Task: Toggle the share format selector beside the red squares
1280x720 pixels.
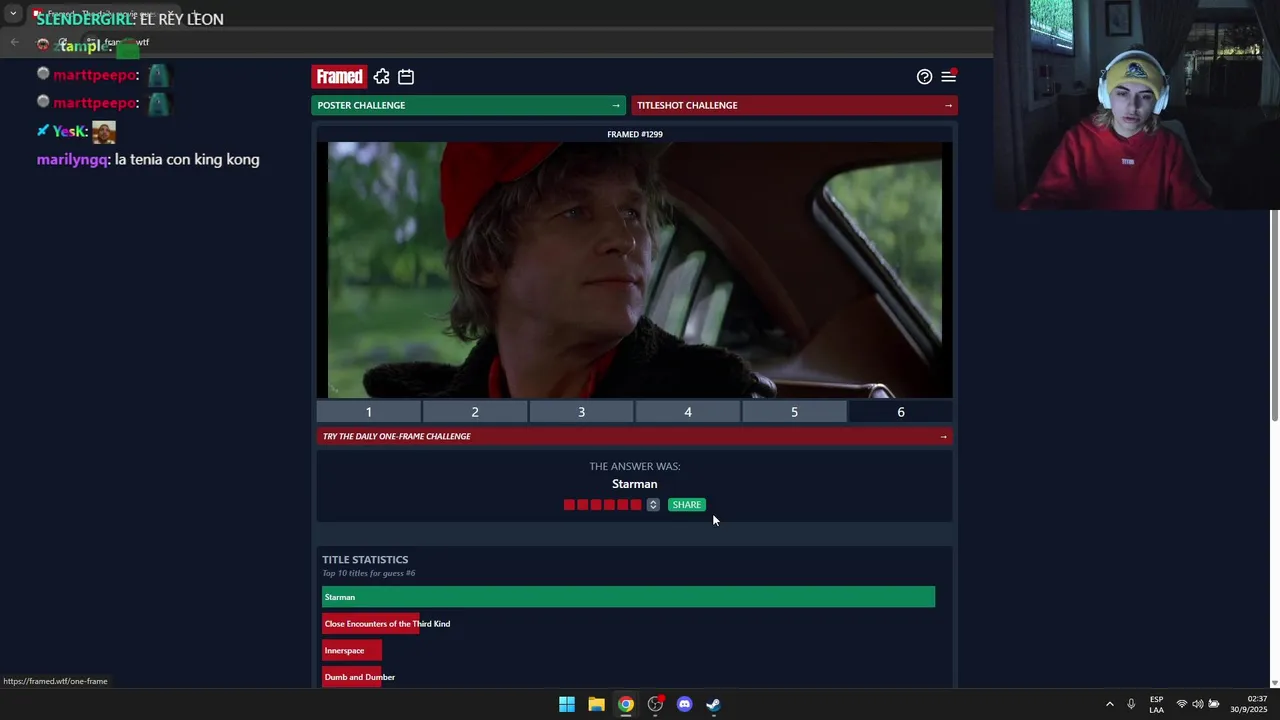Action: tap(653, 505)
